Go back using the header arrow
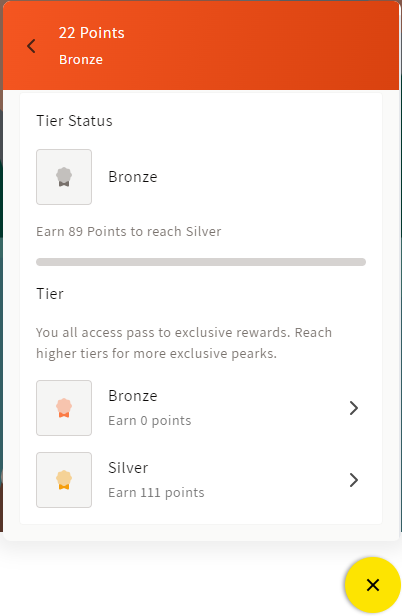This screenshot has height=616, width=402. click(31, 46)
